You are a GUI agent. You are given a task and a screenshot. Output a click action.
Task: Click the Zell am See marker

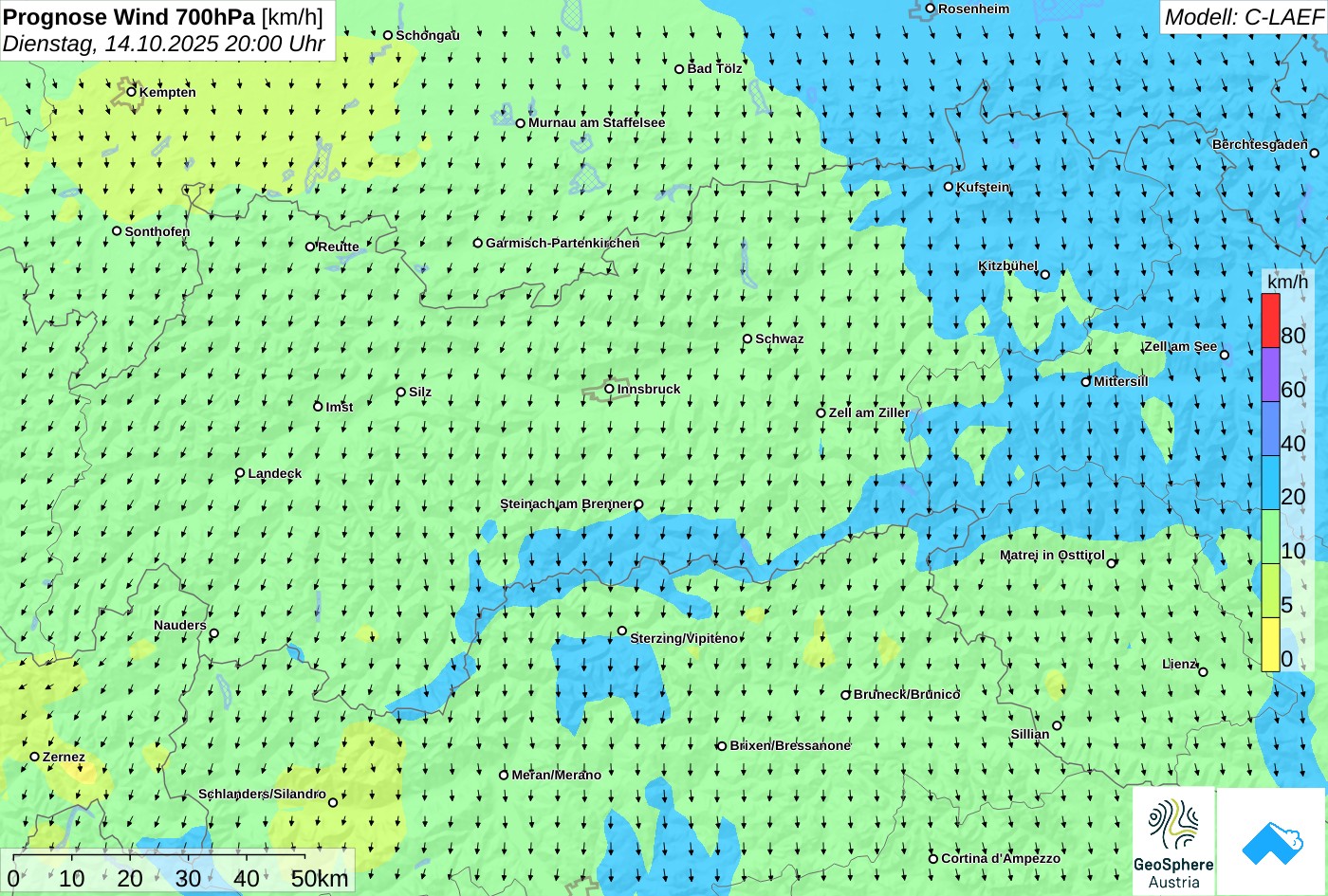click(x=1225, y=355)
